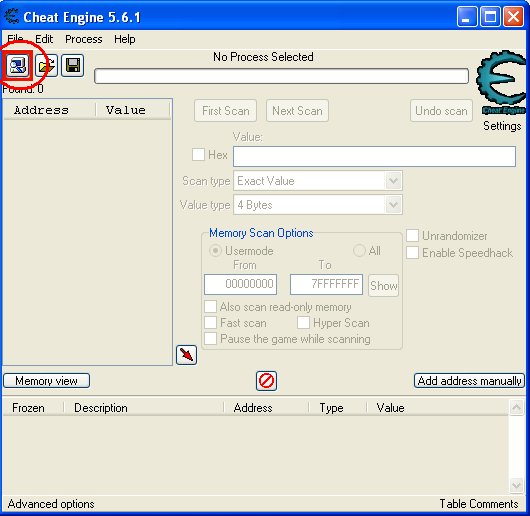Toggle the Hyper Scan checkbox
This screenshot has width=530, height=516.
point(303,323)
